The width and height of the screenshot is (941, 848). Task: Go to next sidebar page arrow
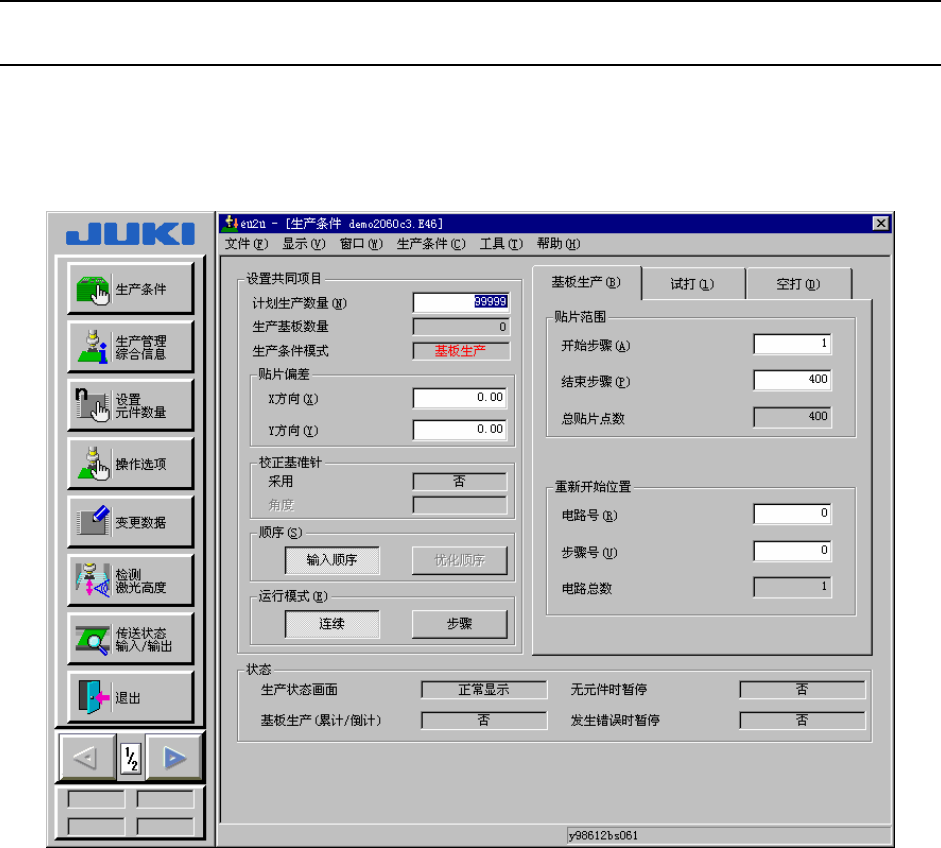[174, 757]
